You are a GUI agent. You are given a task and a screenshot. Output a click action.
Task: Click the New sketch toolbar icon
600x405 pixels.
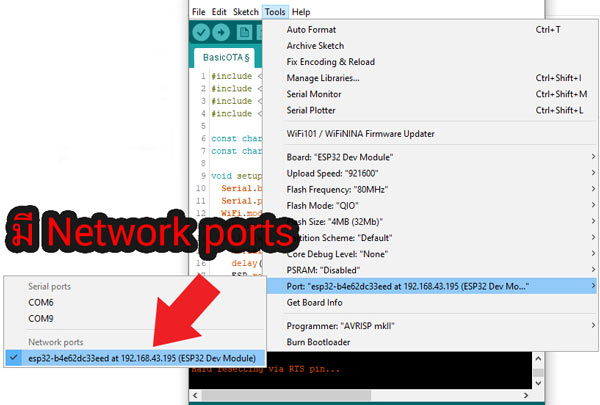click(244, 33)
